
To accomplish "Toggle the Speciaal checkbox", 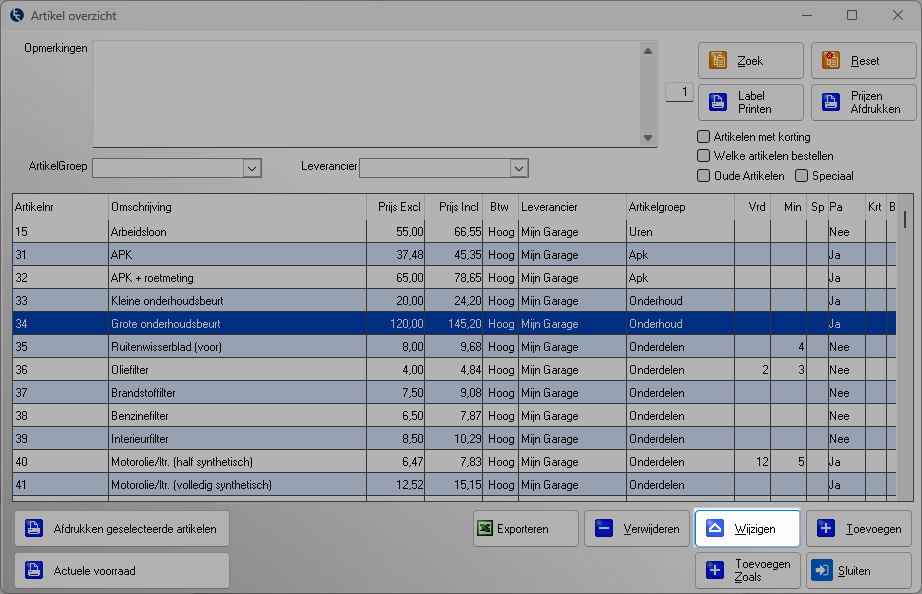I will (x=801, y=176).
